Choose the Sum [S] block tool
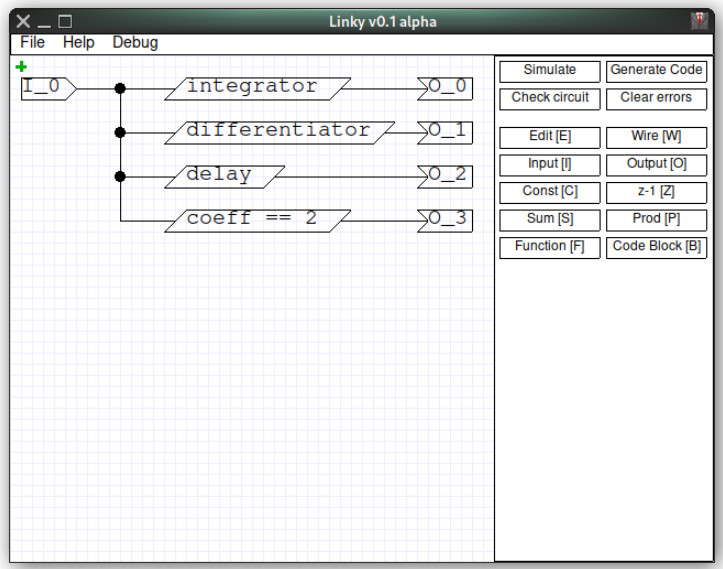Image resolution: width=723 pixels, height=569 pixels. (550, 220)
